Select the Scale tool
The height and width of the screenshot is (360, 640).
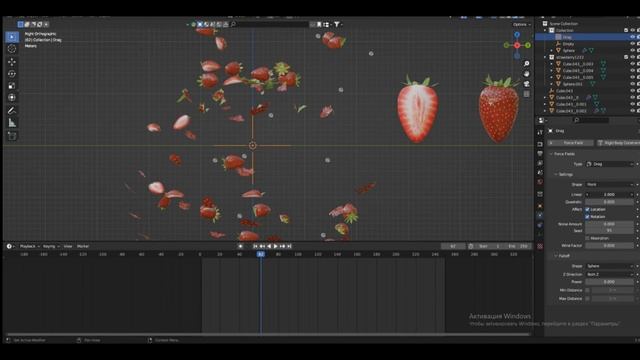(12, 86)
